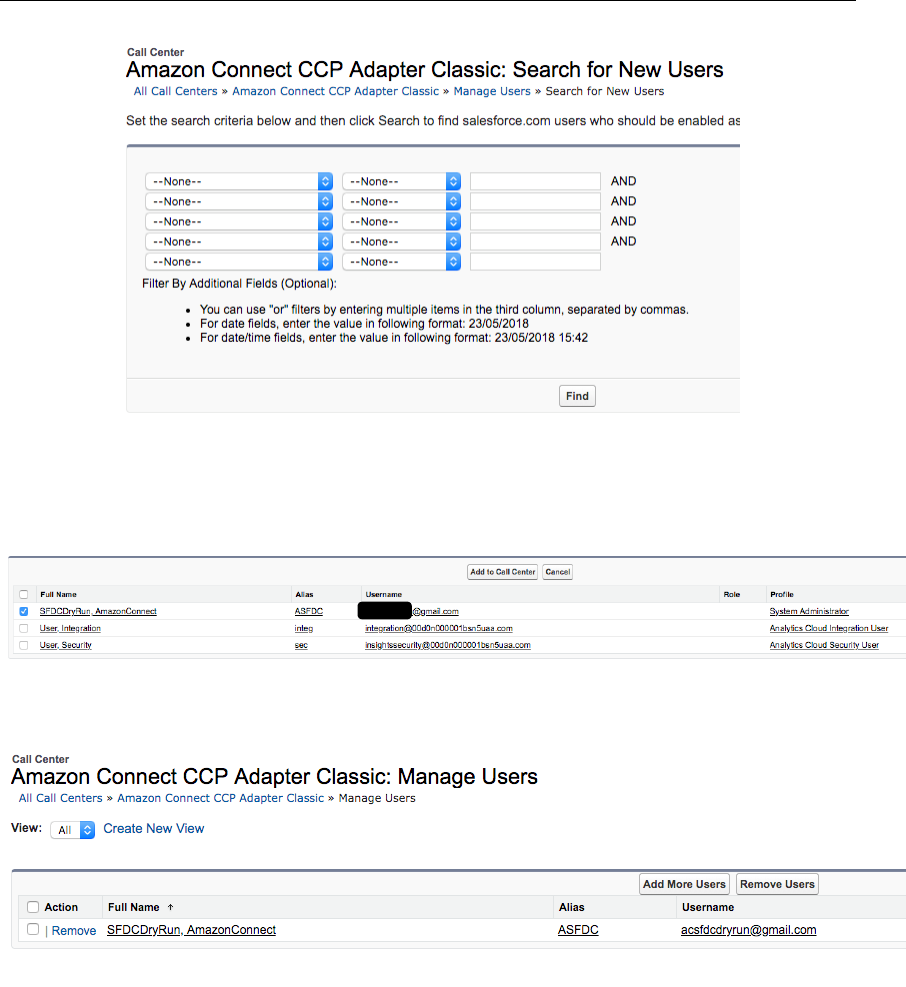Check the SFDCDryRun row checkbox in Manage Users
Screen dimensions: 906x987
tap(33, 929)
